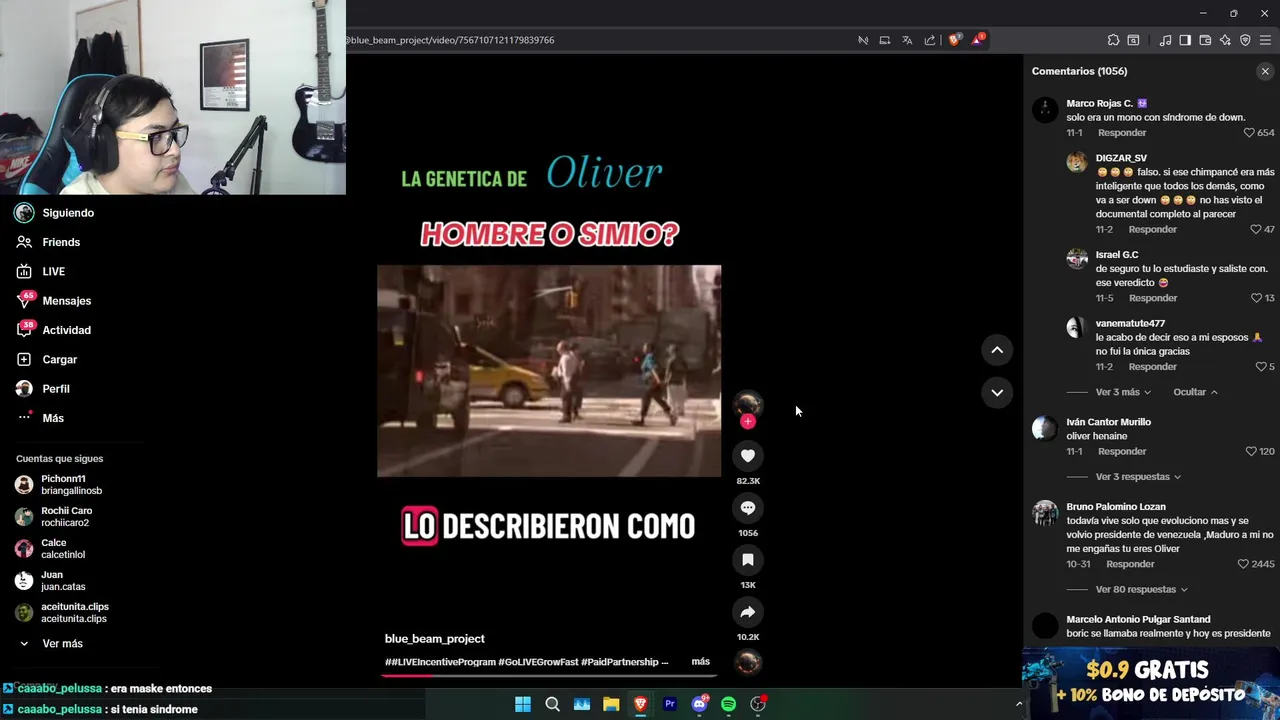Toggle browser sidebar panel icon
1280x720 pixels.
click(x=1185, y=40)
